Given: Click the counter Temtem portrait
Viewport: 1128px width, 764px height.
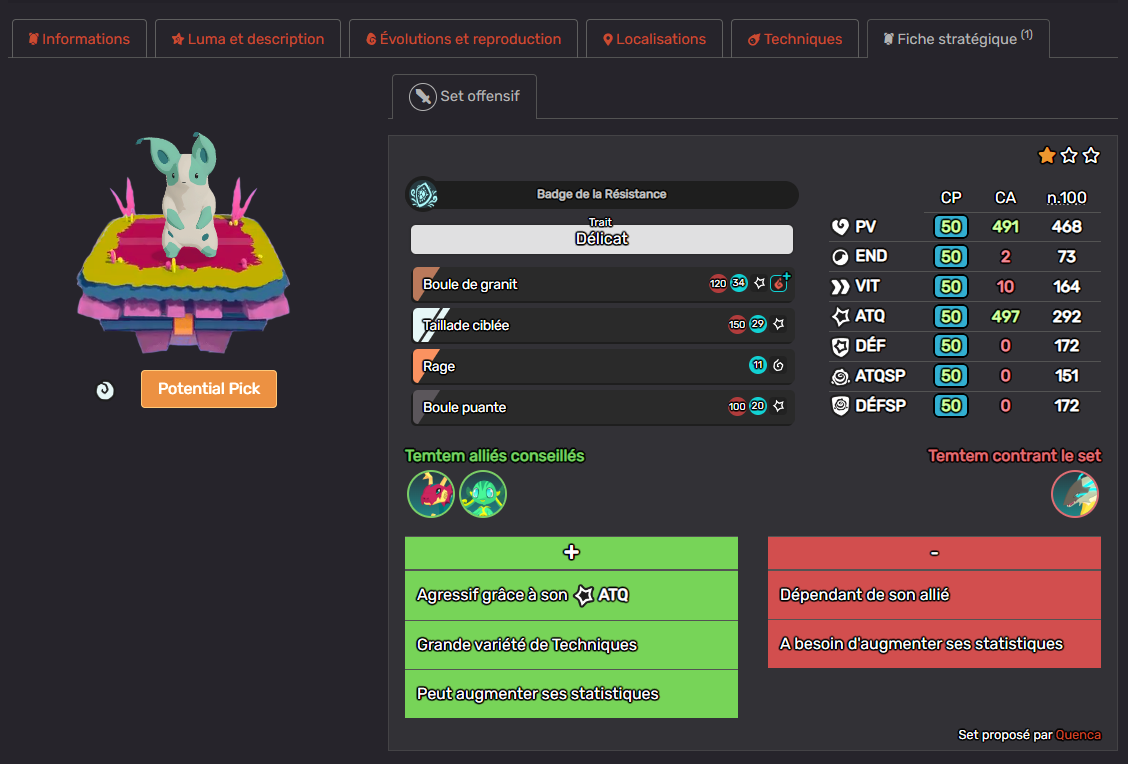Looking at the screenshot, I should (x=1075, y=494).
